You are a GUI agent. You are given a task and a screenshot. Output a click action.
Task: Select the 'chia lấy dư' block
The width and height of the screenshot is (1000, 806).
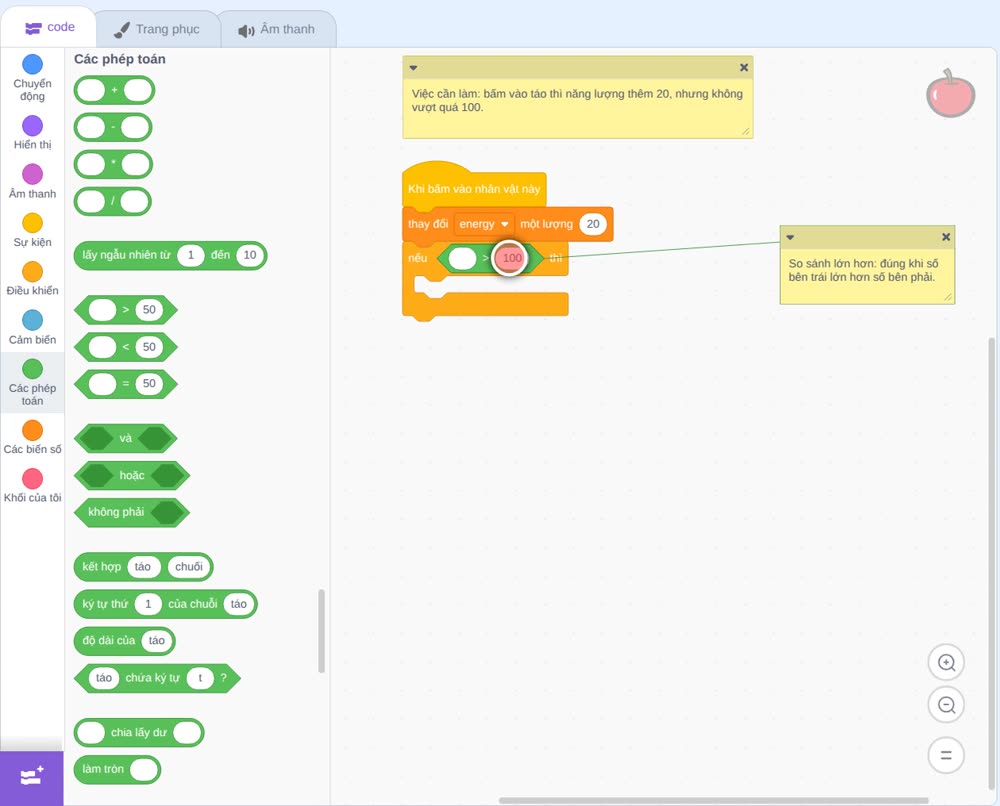pyautogui.click(x=139, y=733)
